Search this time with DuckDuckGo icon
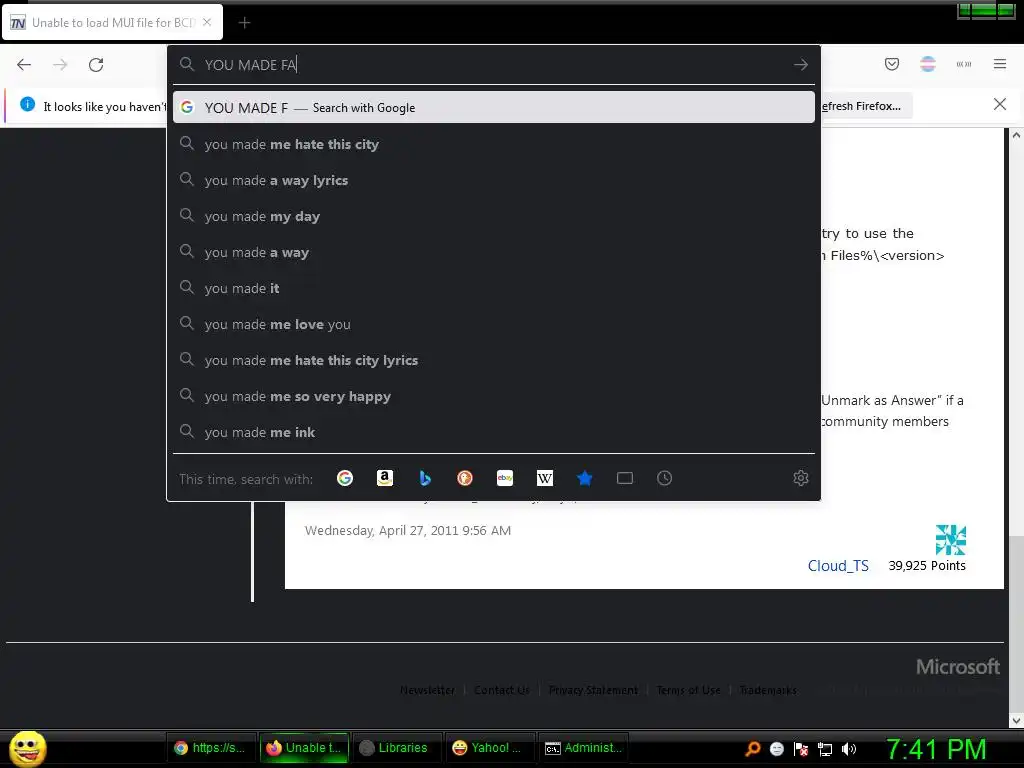This screenshot has height=768, width=1024. (x=465, y=478)
